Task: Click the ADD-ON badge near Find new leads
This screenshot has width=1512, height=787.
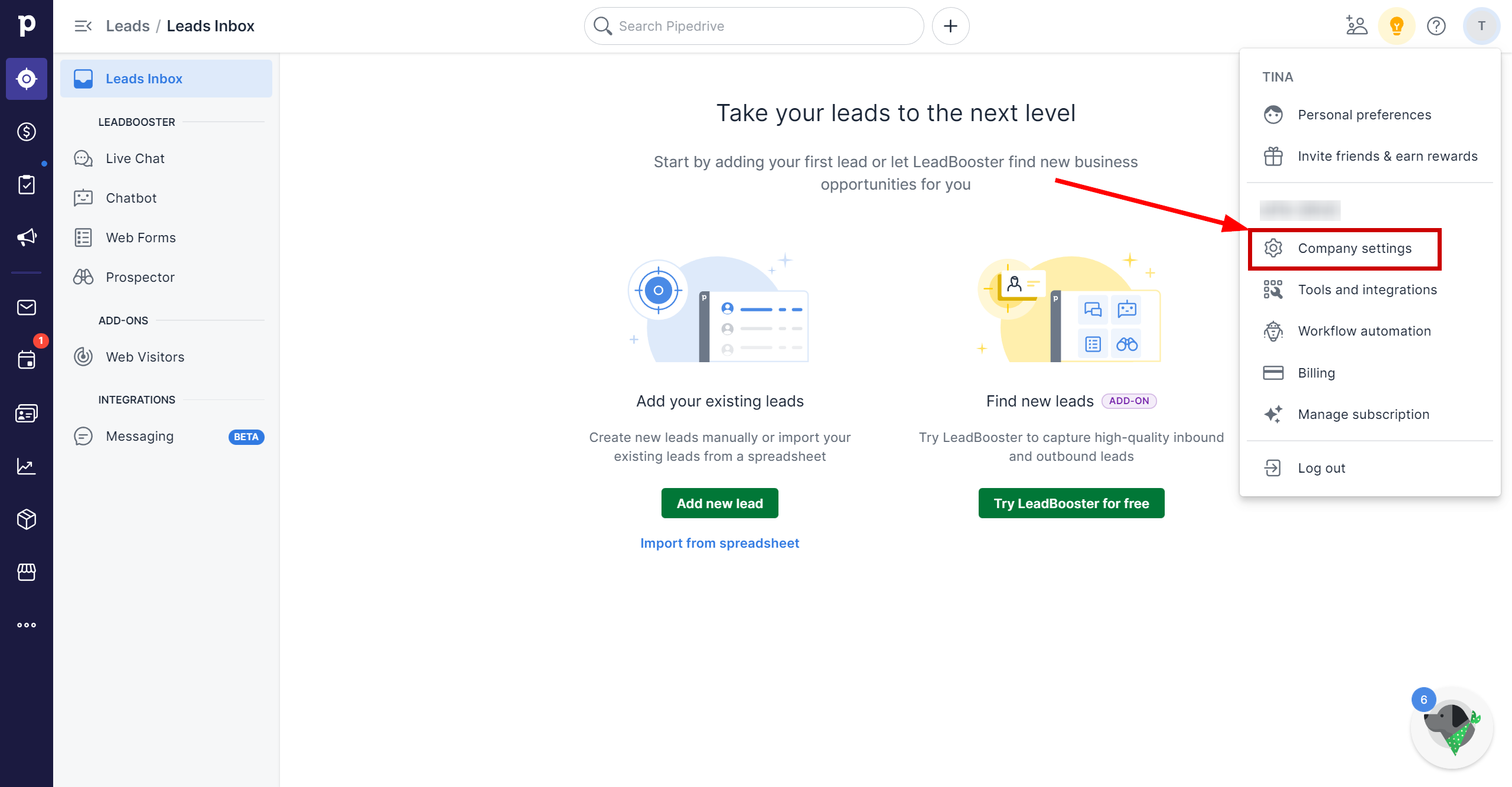Action: (x=1129, y=401)
